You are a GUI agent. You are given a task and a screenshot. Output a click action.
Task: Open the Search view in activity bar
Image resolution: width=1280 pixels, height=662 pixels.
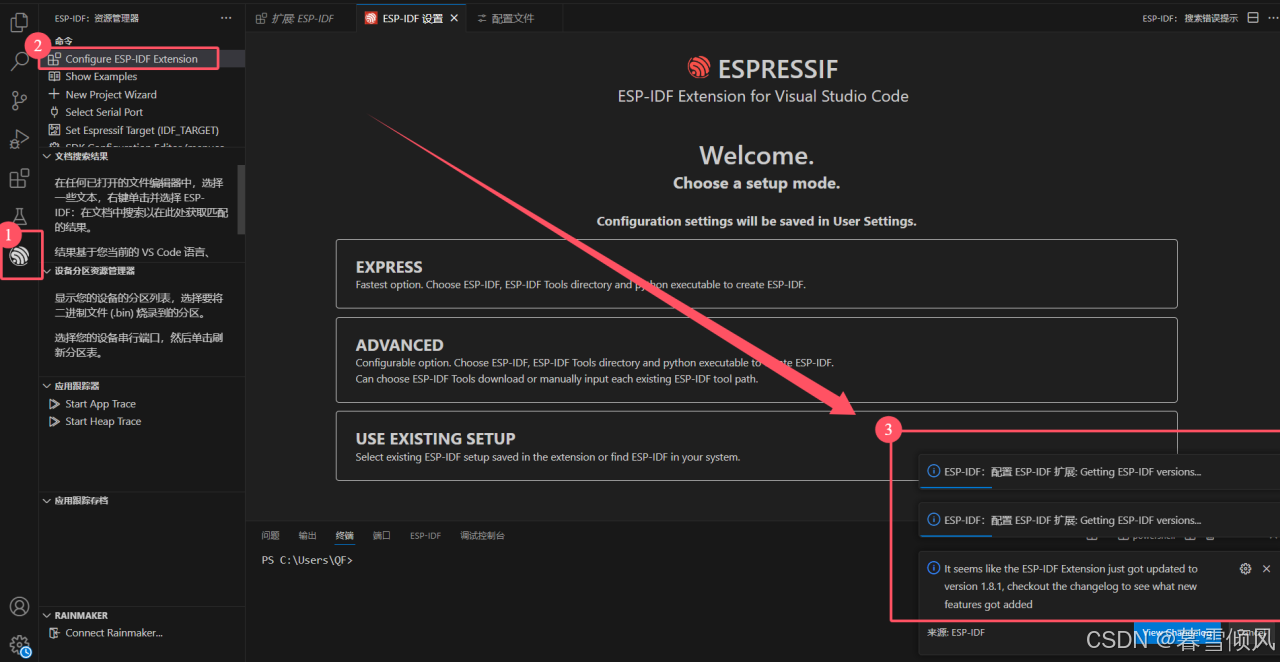coord(19,61)
